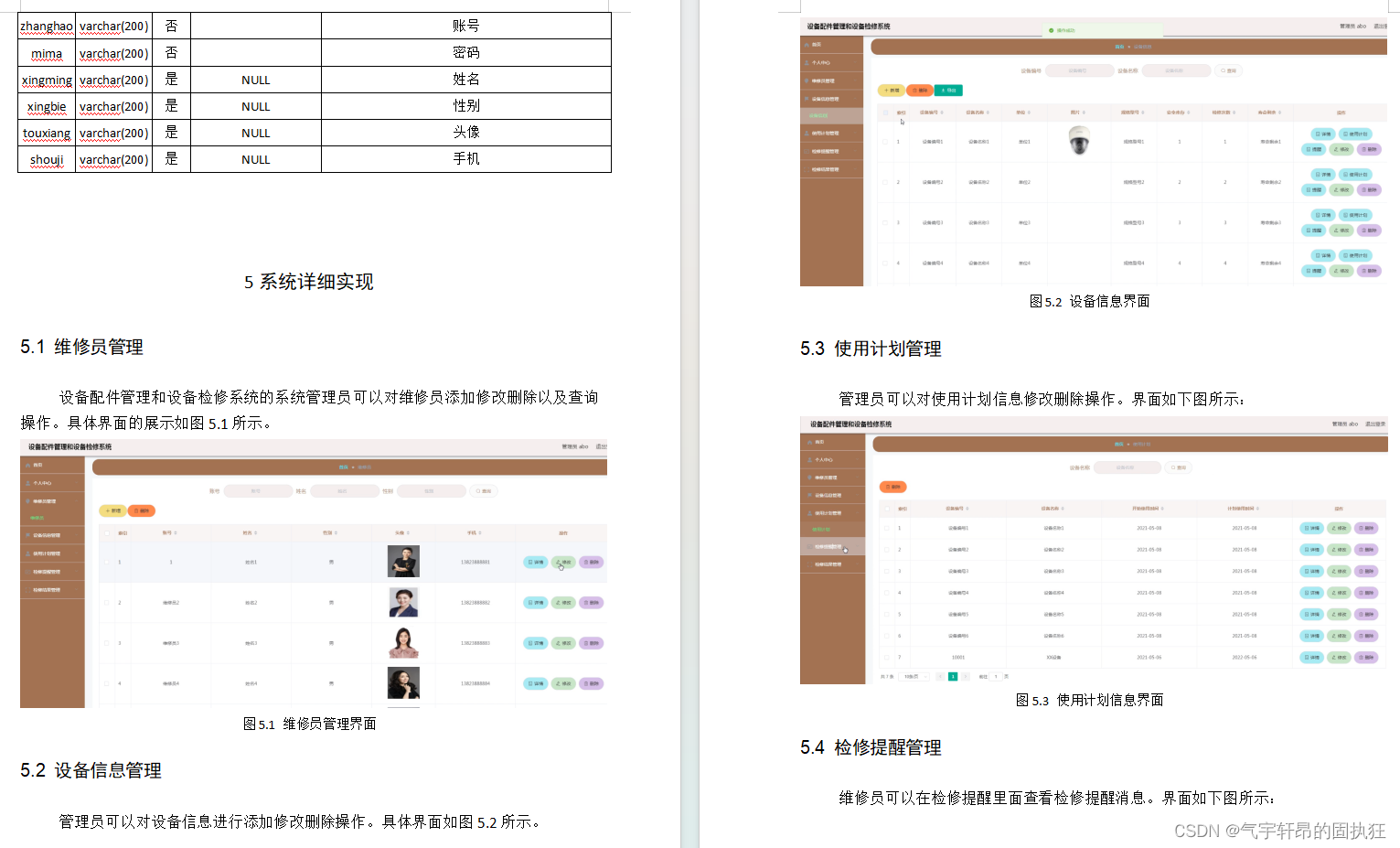This screenshot has height=848, width=1400.
Task: Click the heading 5.1 维修员管理
Action: pyautogui.click(x=81, y=347)
